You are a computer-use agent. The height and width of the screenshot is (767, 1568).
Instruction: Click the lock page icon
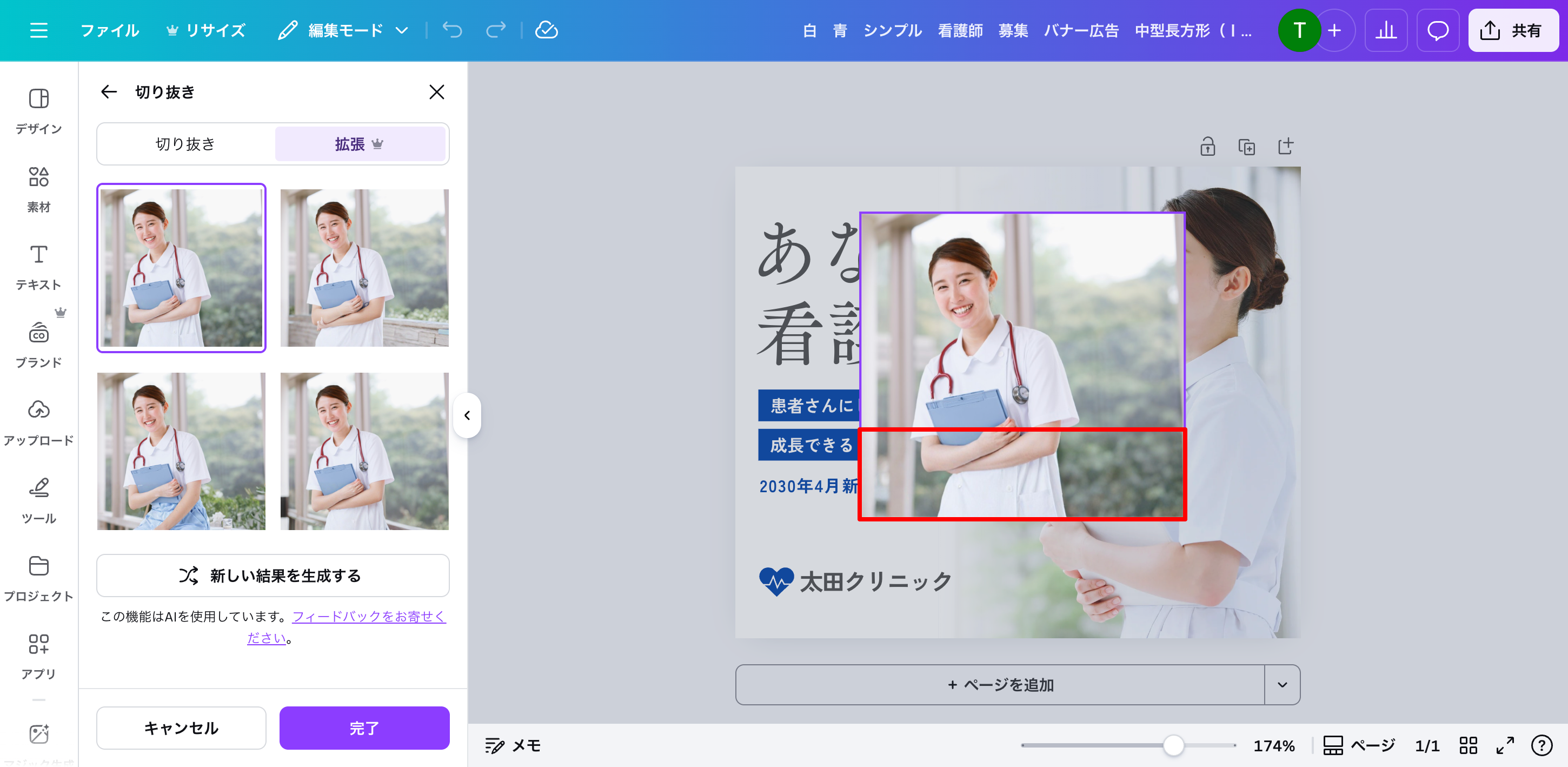point(1208,147)
